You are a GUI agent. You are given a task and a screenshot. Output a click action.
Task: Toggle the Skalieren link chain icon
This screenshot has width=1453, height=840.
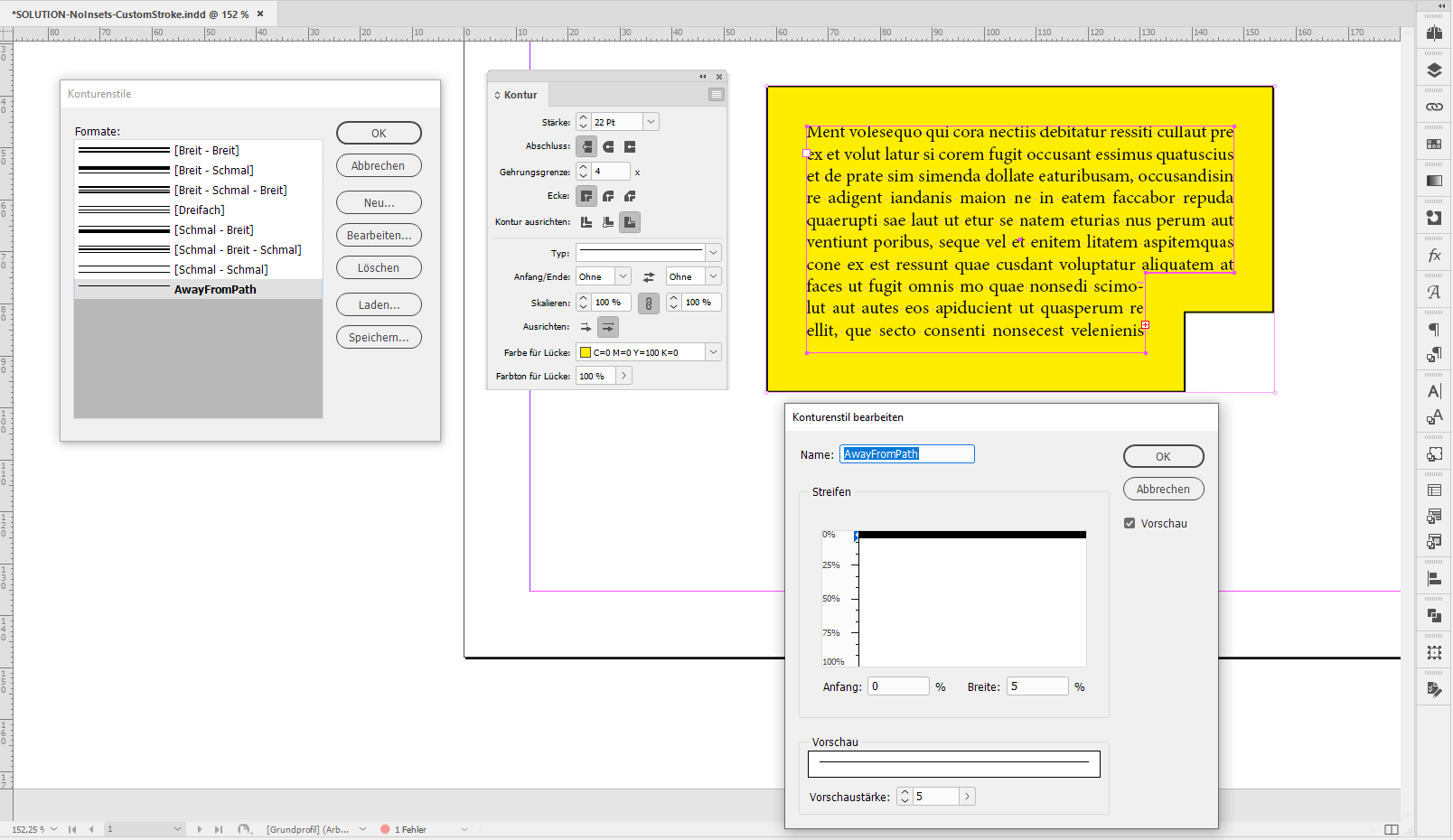[649, 303]
